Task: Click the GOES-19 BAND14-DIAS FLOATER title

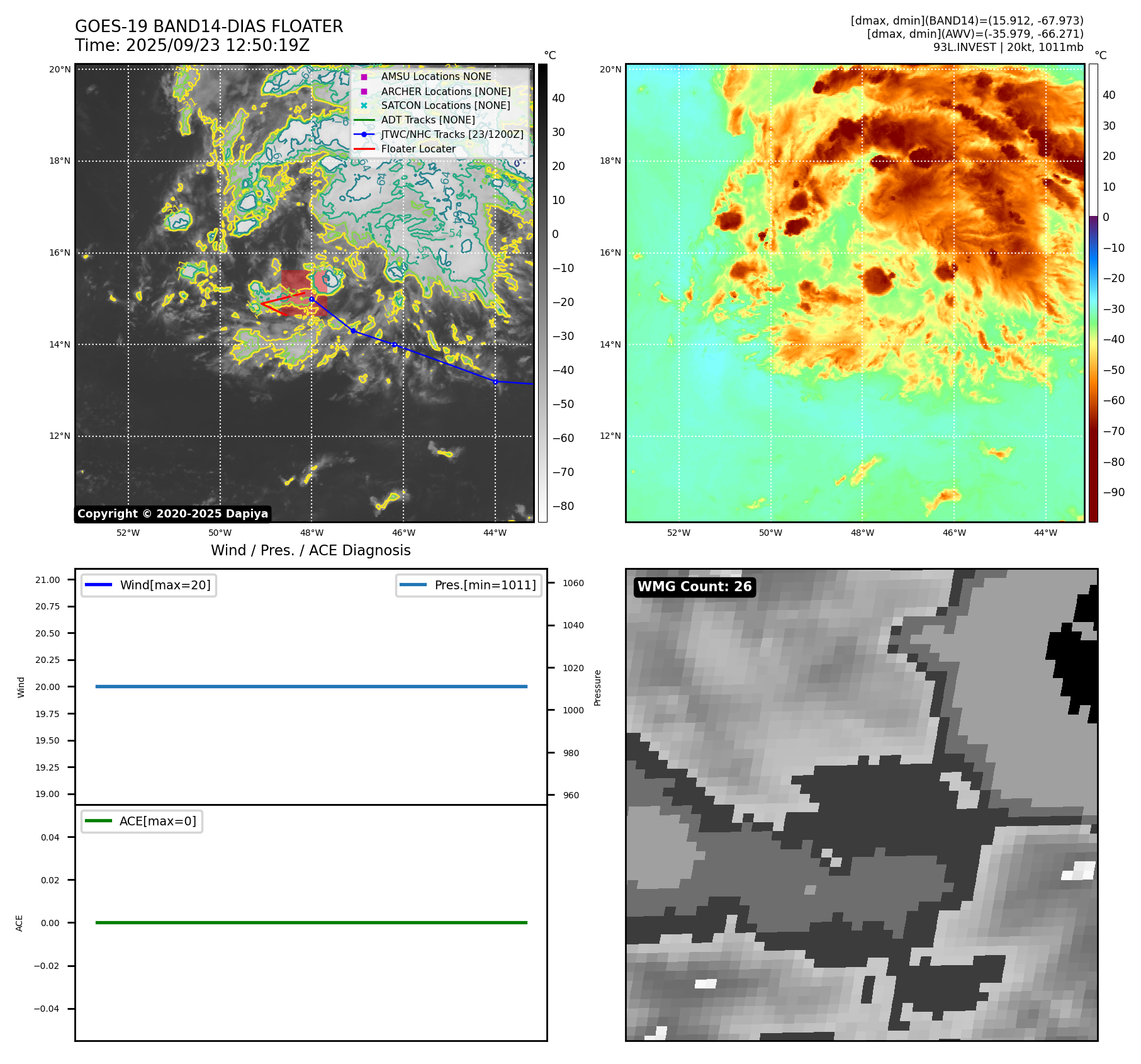Action: pyautogui.click(x=209, y=26)
